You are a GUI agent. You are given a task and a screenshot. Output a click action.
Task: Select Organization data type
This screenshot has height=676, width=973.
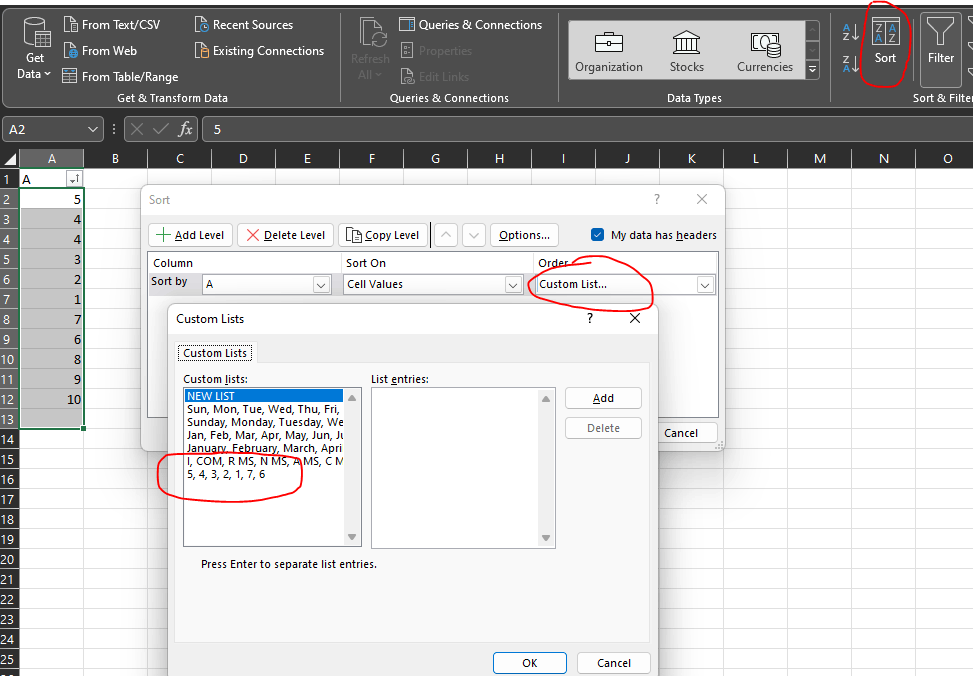(x=608, y=51)
